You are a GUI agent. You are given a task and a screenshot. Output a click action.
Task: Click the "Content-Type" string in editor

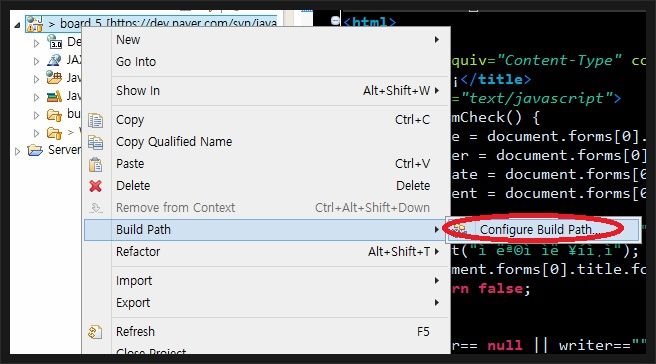coord(559,61)
